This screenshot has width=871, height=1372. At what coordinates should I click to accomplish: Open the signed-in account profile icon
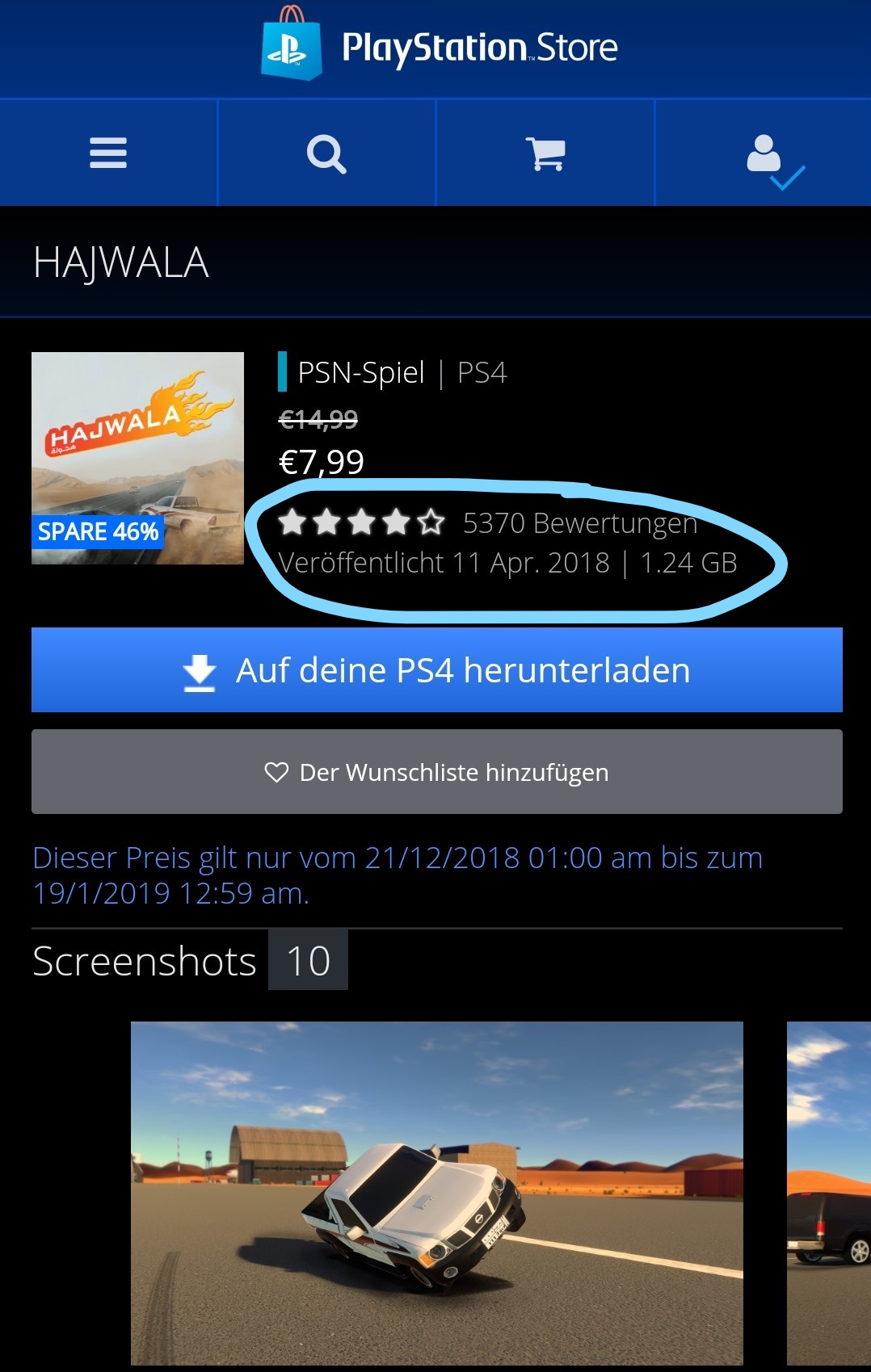(774, 161)
